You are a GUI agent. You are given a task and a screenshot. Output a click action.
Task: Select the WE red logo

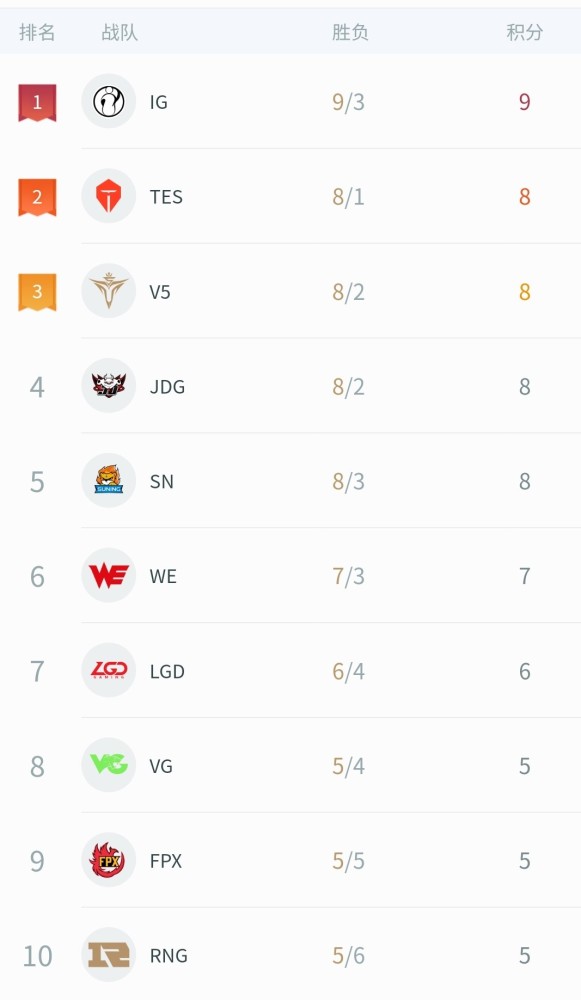[x=108, y=576]
